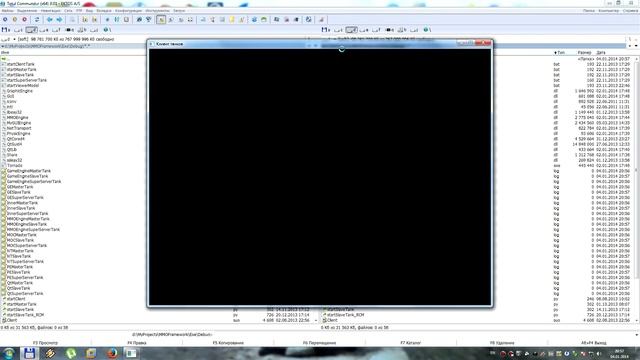640x360 pixels.
Task: Click the first round blue toolbar icon
Action: click(x=5, y=20)
